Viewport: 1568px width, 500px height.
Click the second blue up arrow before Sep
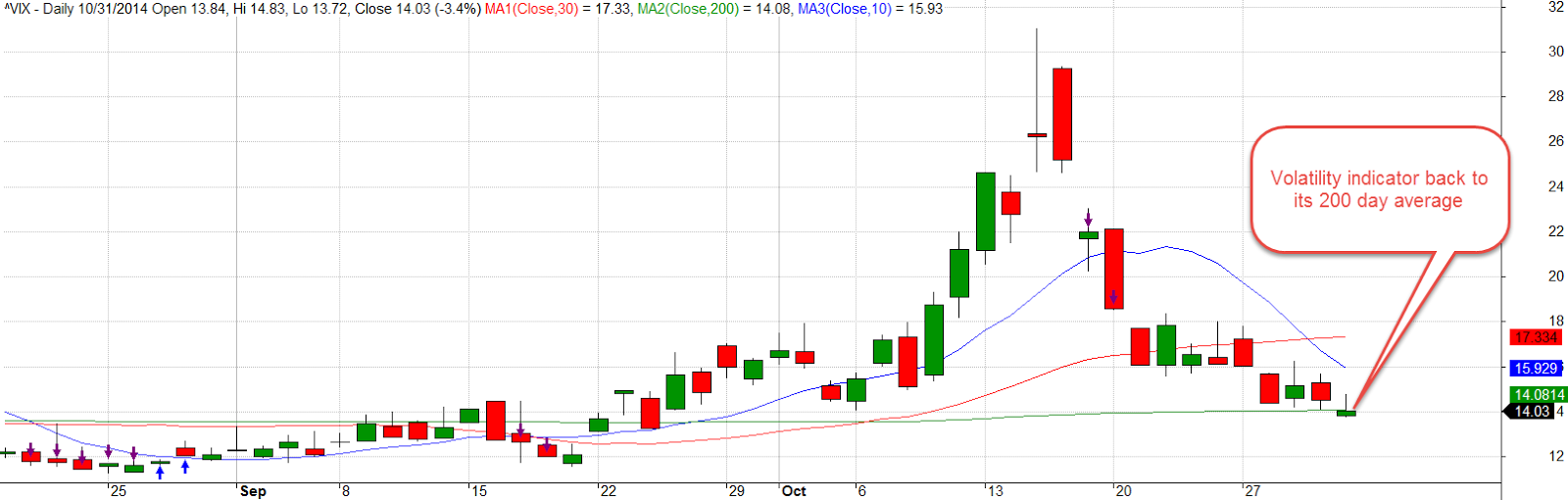185,467
